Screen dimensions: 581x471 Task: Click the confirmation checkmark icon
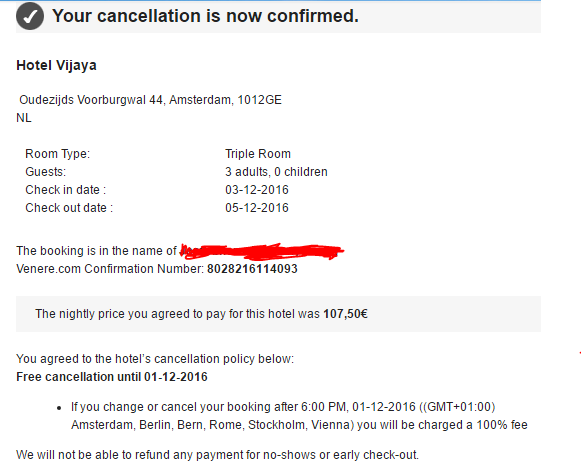pos(30,16)
